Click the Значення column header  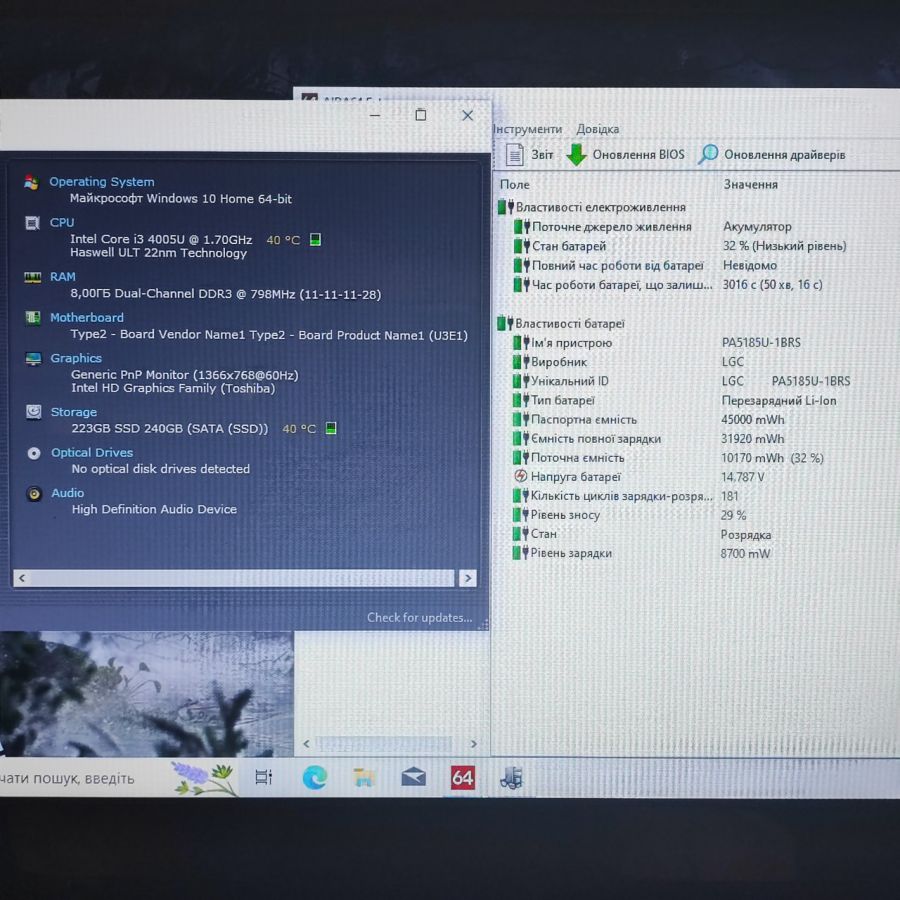[x=750, y=185]
